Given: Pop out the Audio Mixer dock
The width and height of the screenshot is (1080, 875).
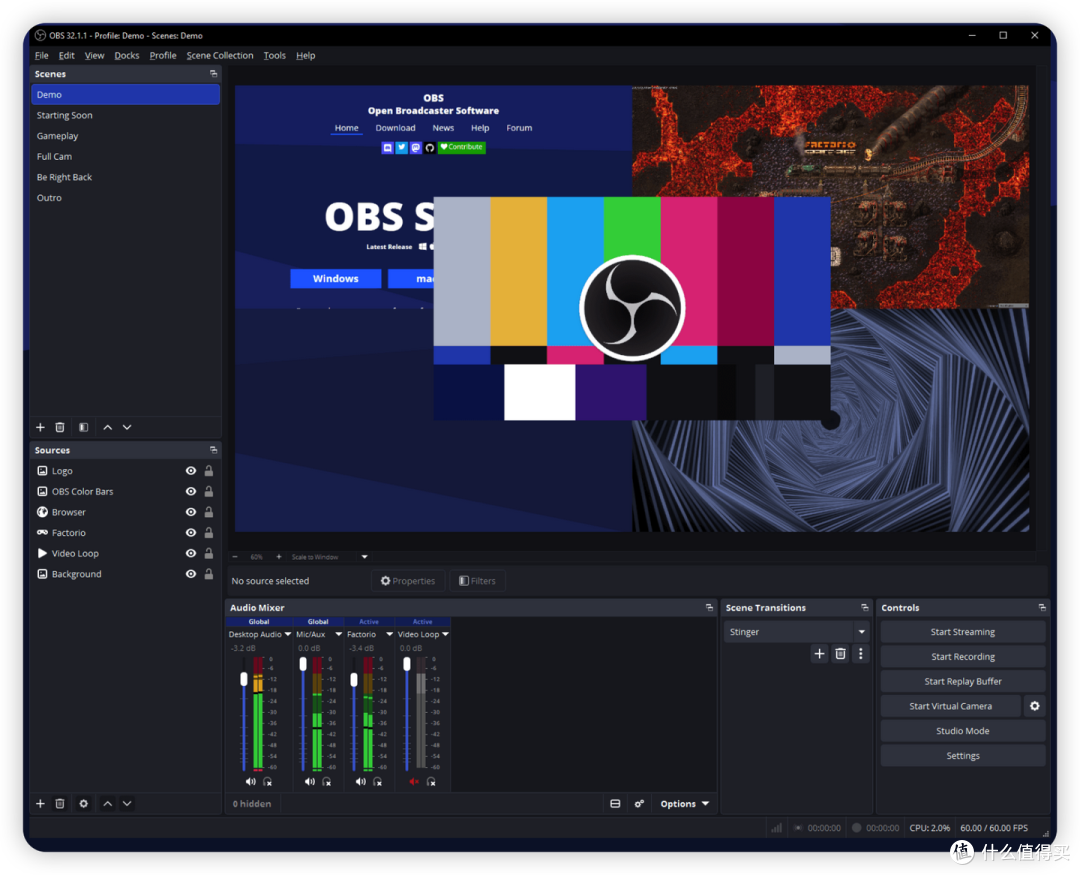Looking at the screenshot, I should pyautogui.click(x=709, y=607).
